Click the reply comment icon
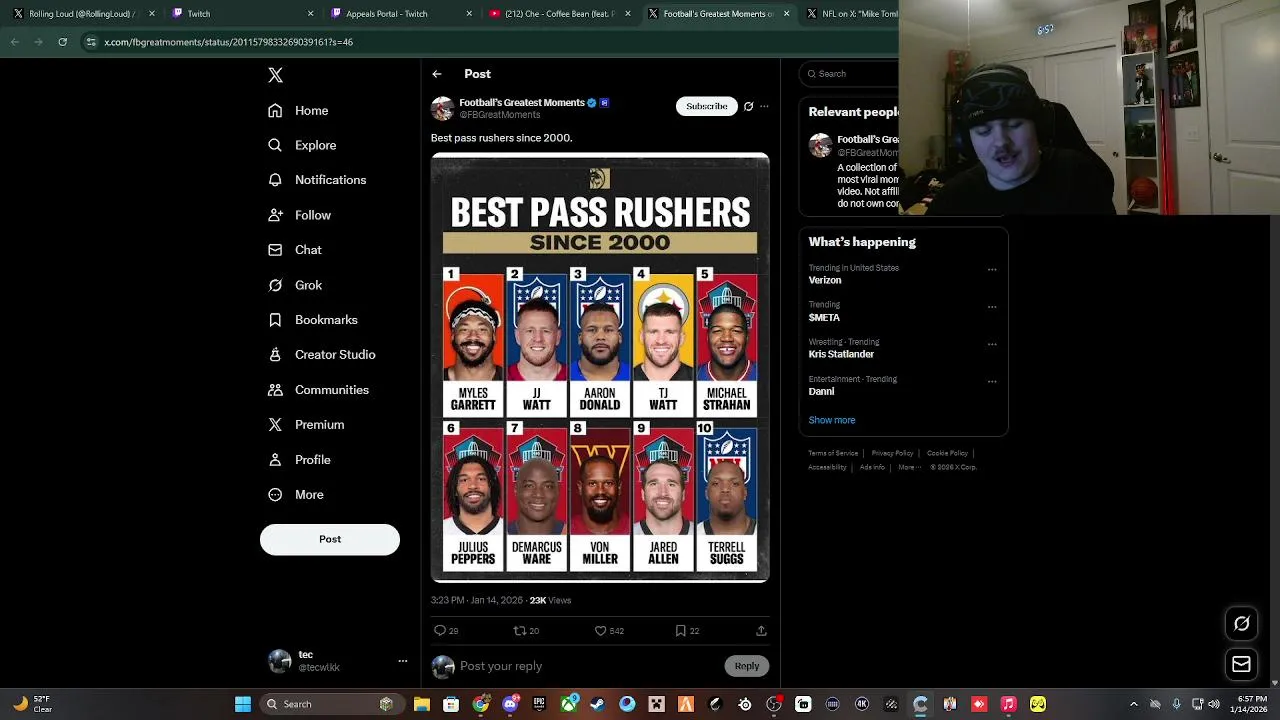Viewport: 1280px width, 720px height. (440, 631)
